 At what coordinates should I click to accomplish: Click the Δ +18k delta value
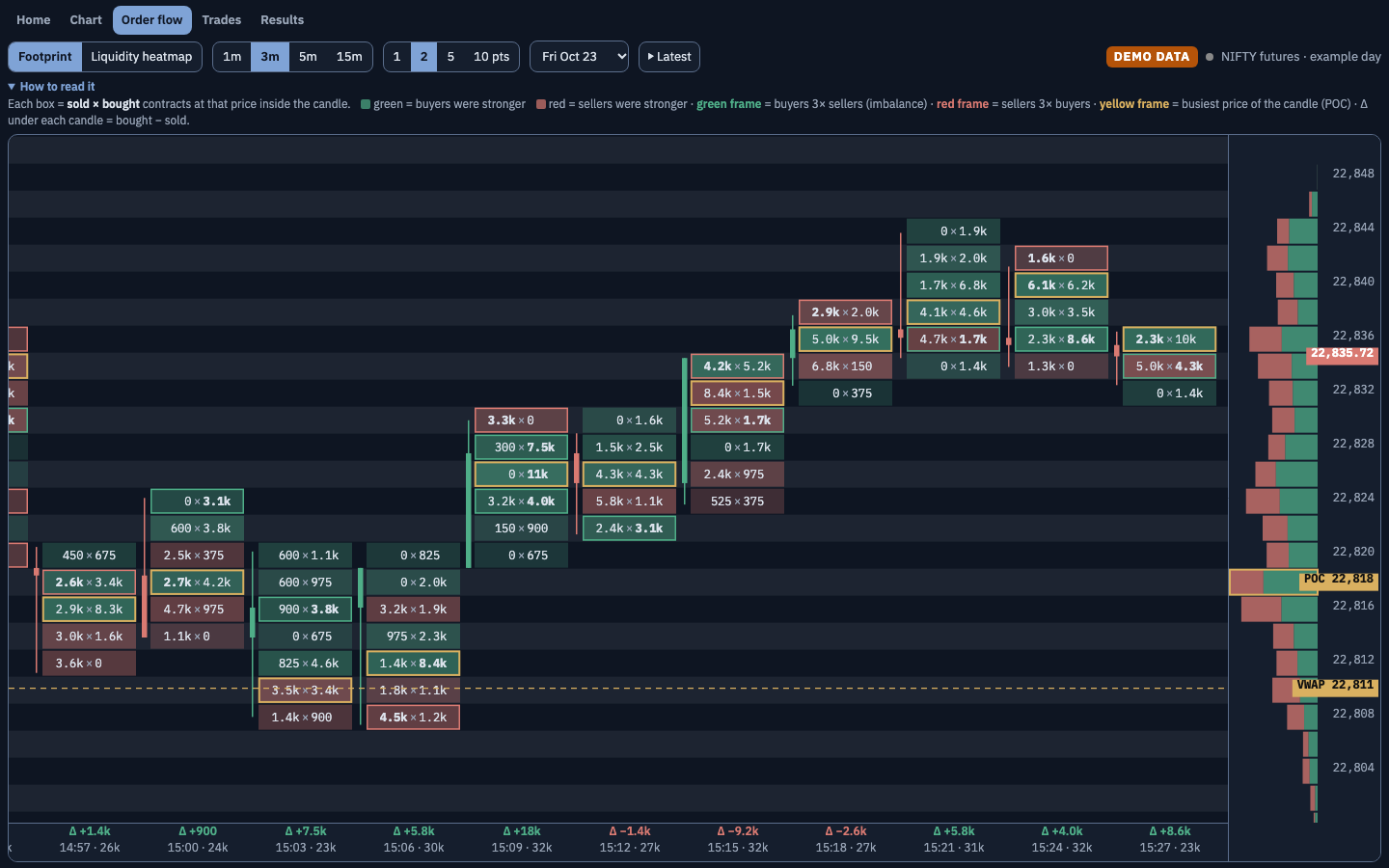tap(521, 831)
